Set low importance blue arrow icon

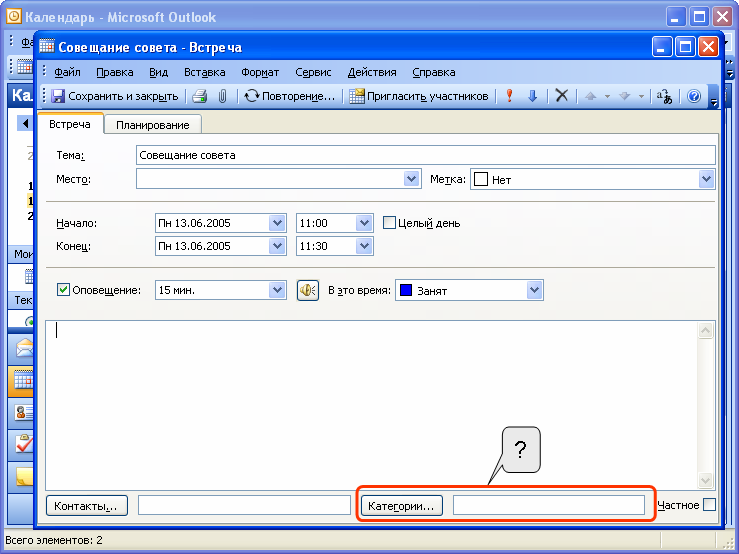click(x=533, y=96)
